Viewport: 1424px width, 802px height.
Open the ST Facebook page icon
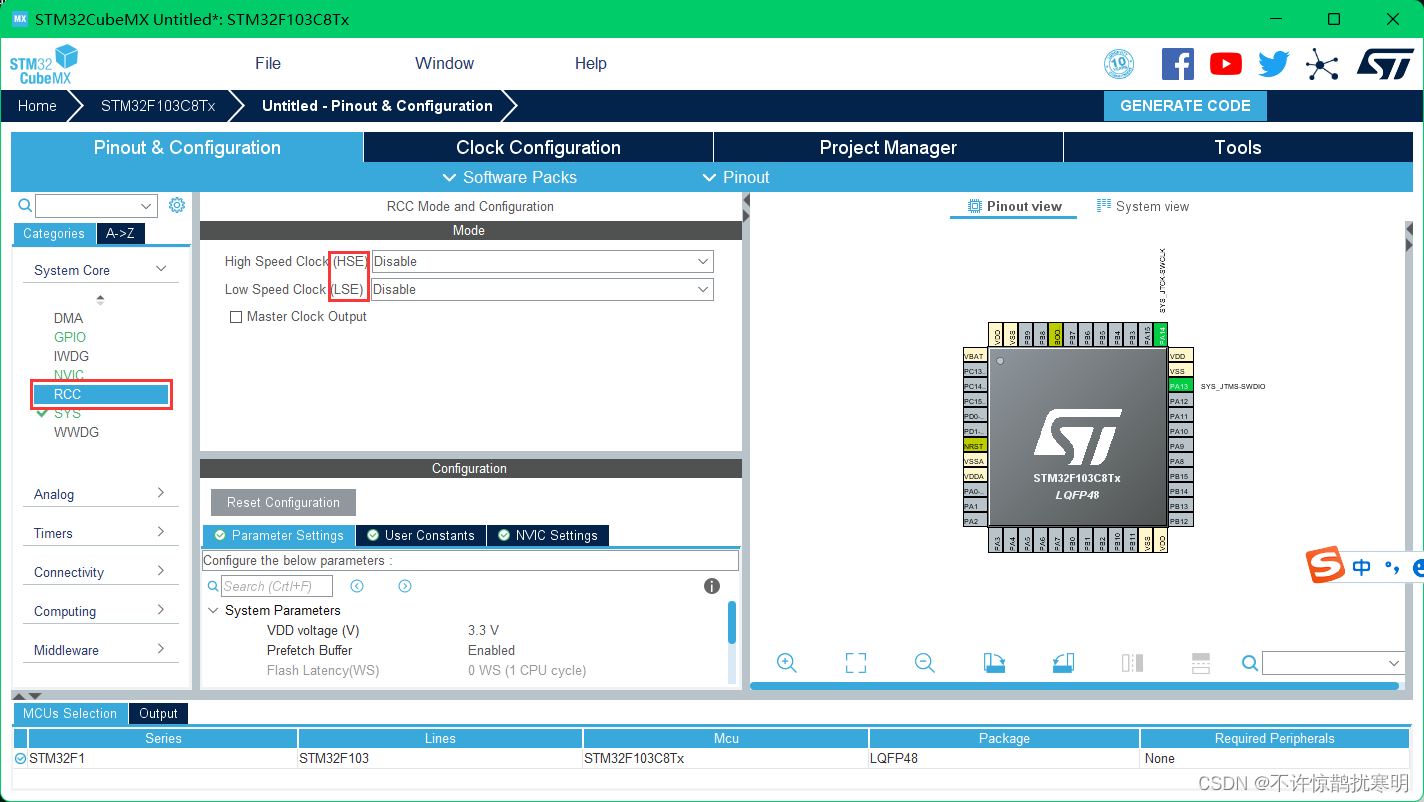pyautogui.click(x=1177, y=64)
